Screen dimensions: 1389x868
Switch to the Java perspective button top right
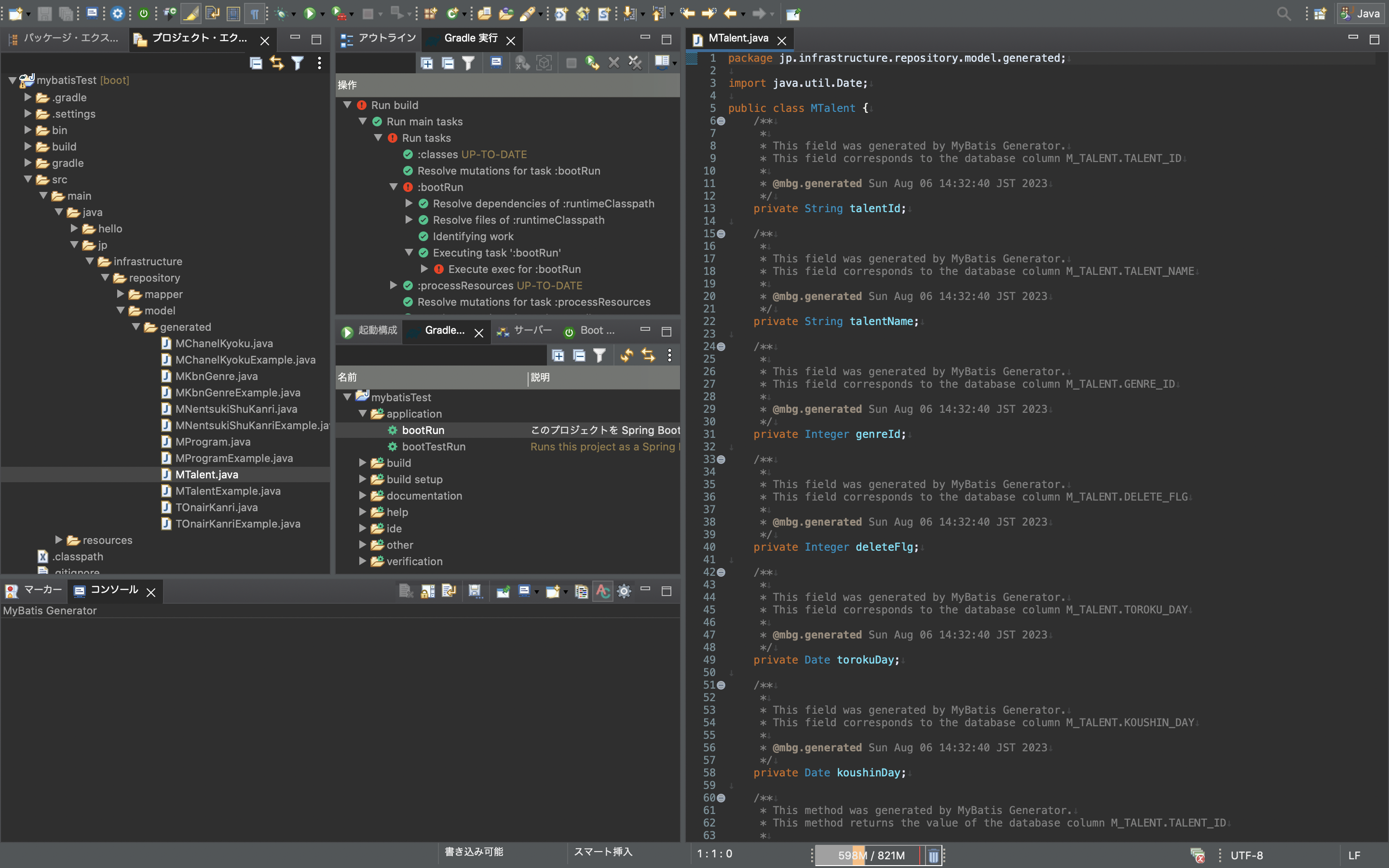click(1362, 13)
